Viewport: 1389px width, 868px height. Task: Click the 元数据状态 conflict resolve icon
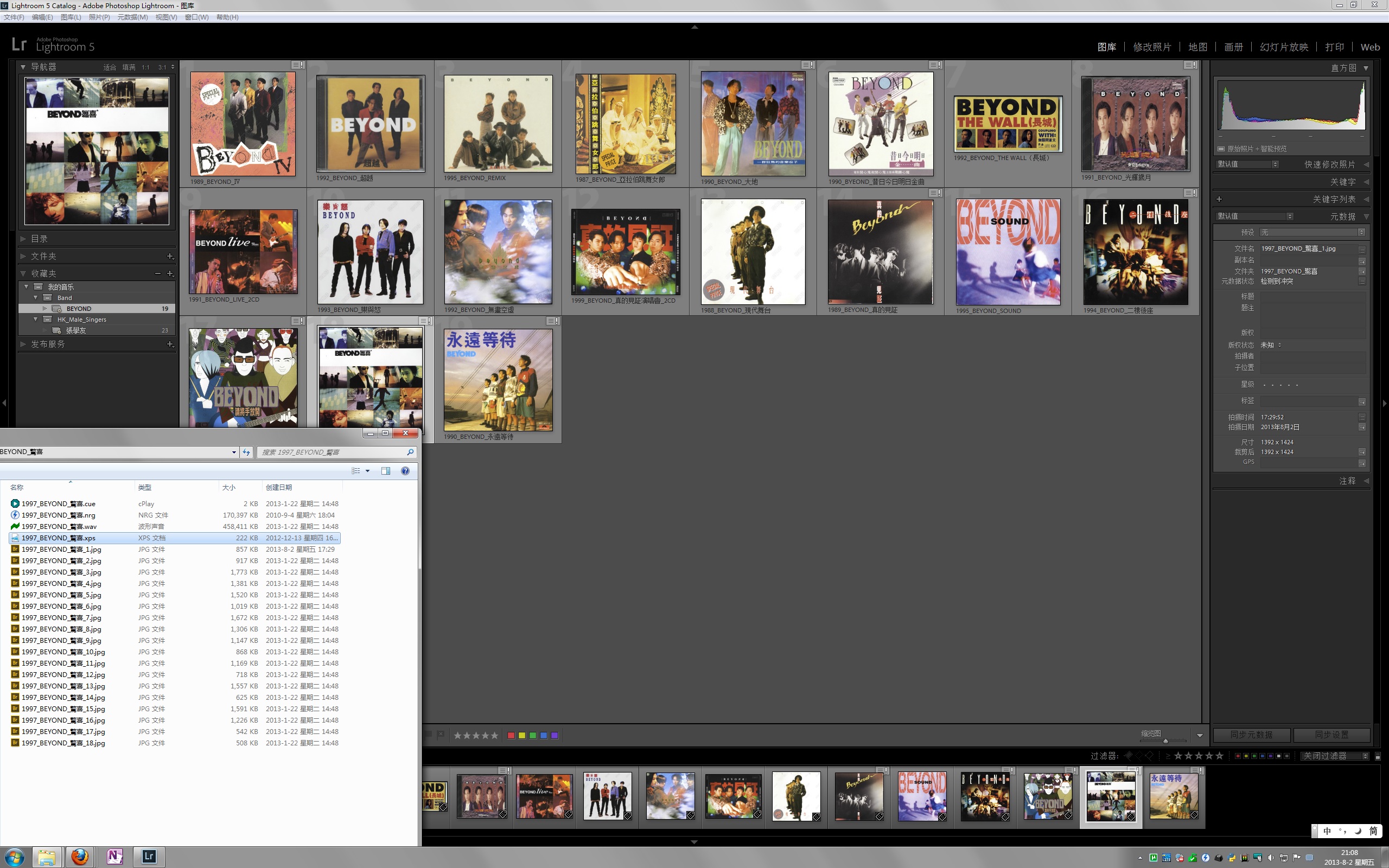1362,282
